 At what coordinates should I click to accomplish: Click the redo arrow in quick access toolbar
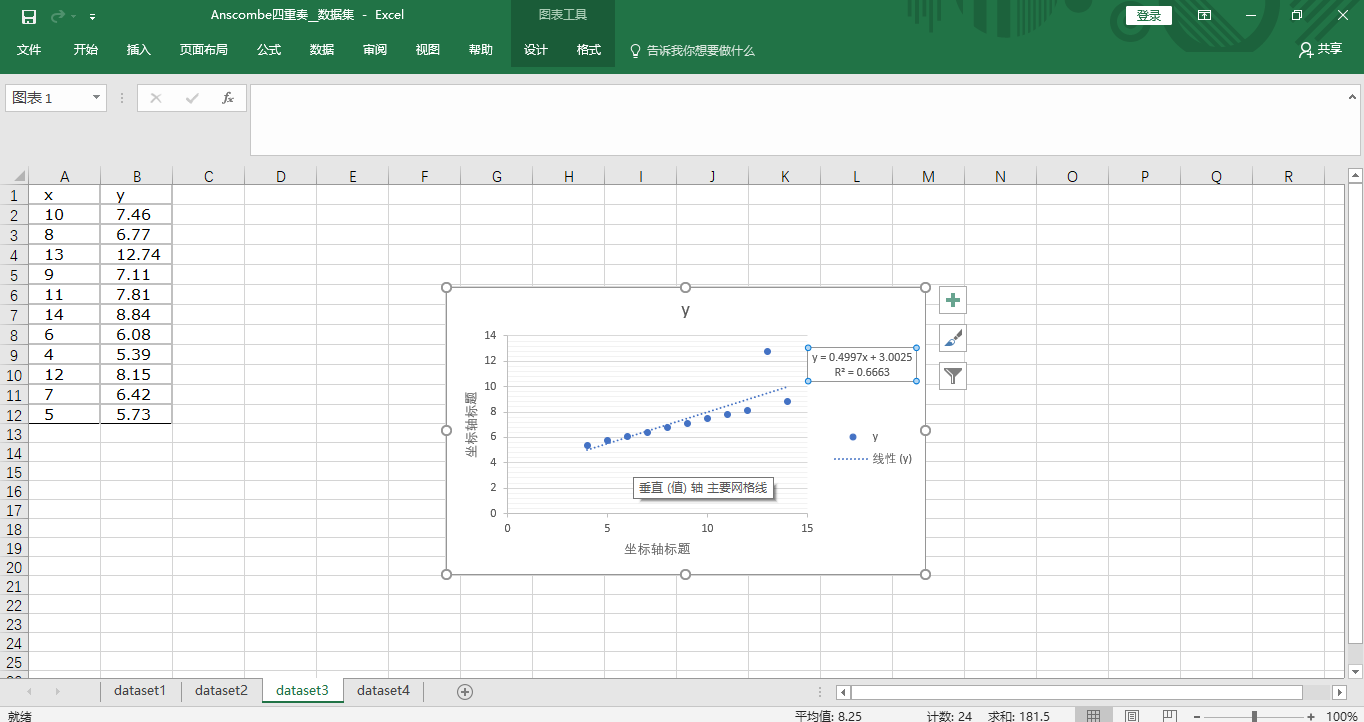[x=57, y=16]
